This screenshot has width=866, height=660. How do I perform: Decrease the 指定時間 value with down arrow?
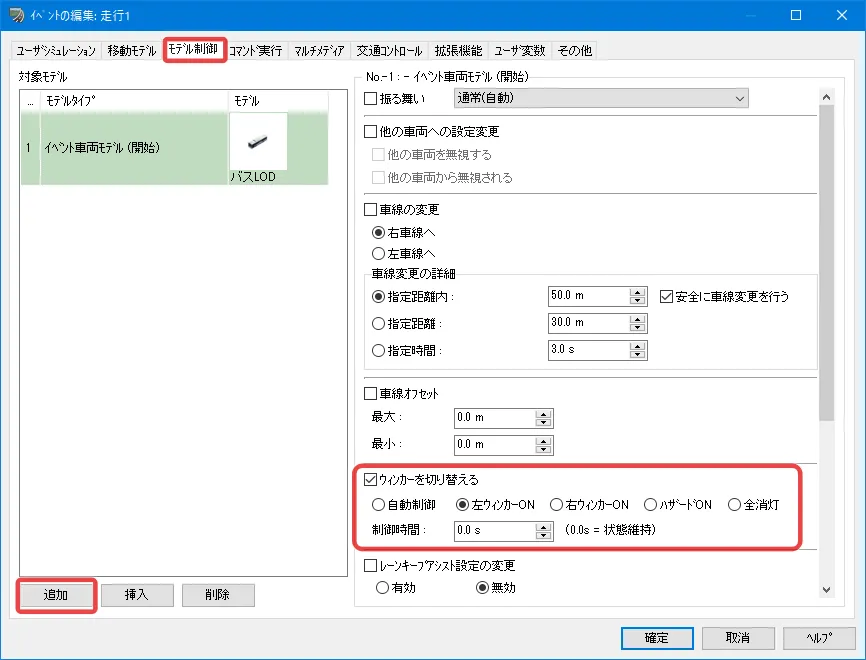click(636, 355)
